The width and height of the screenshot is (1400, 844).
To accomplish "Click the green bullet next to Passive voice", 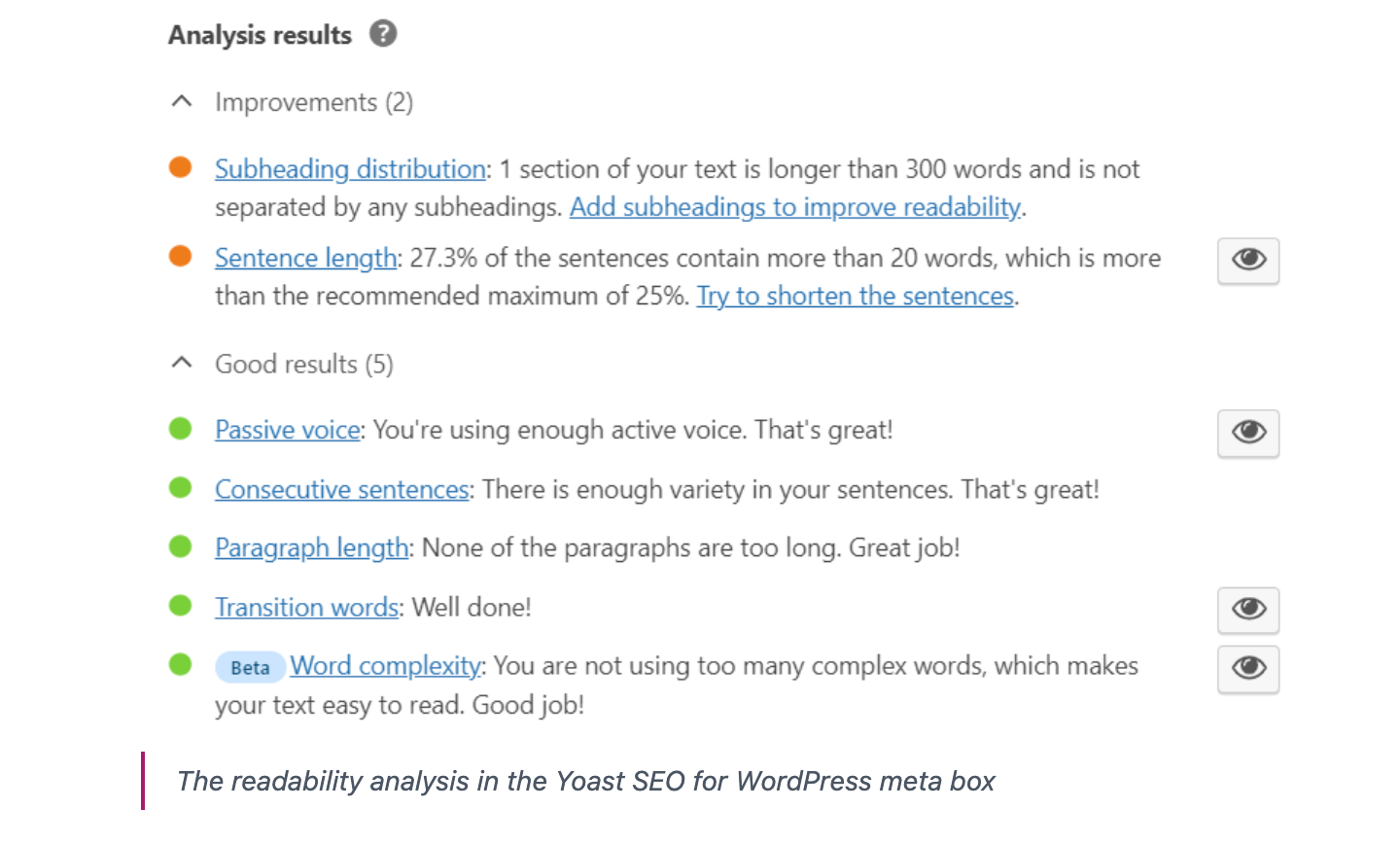I will (181, 429).
